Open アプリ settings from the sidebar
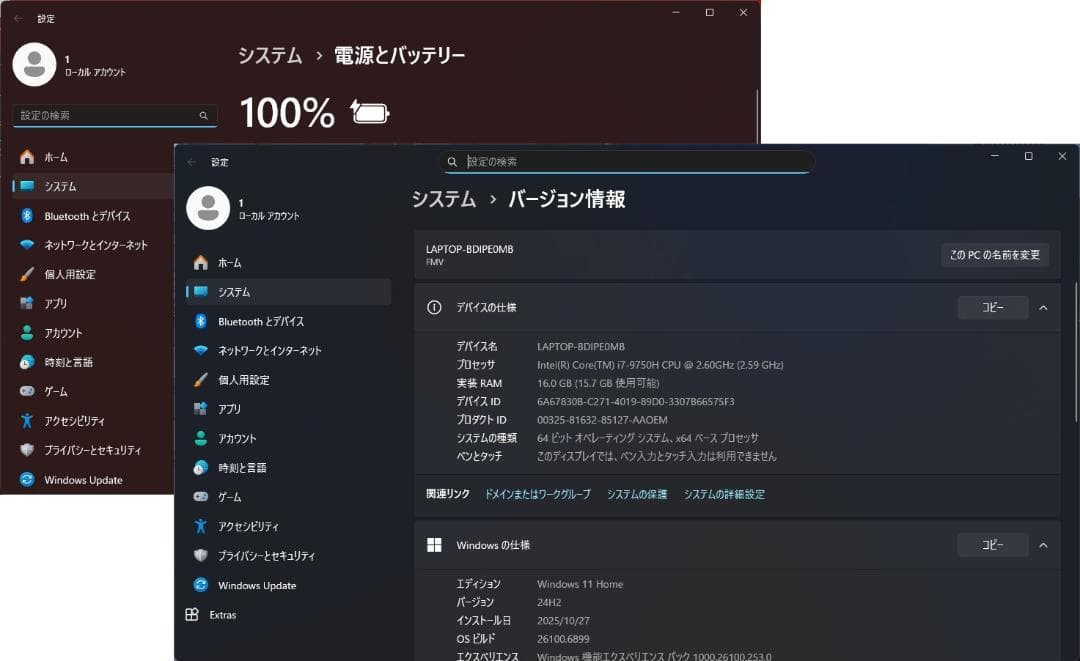Image resolution: width=1080 pixels, height=661 pixels. (x=228, y=408)
